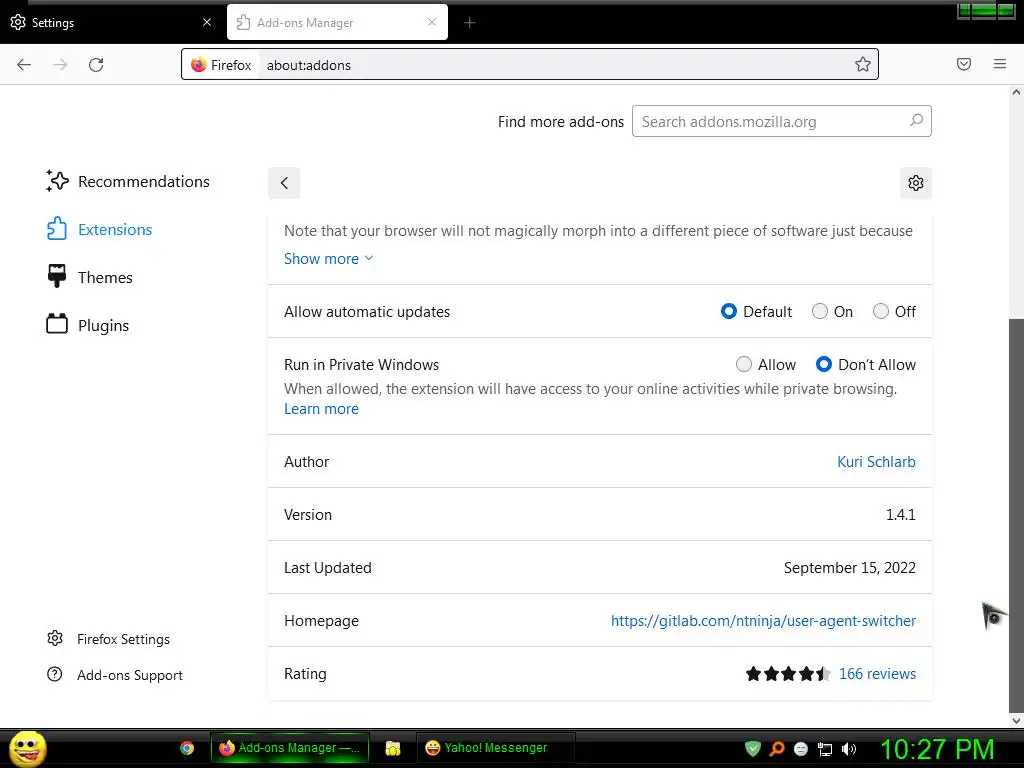Click the network tray icon

click(825, 749)
